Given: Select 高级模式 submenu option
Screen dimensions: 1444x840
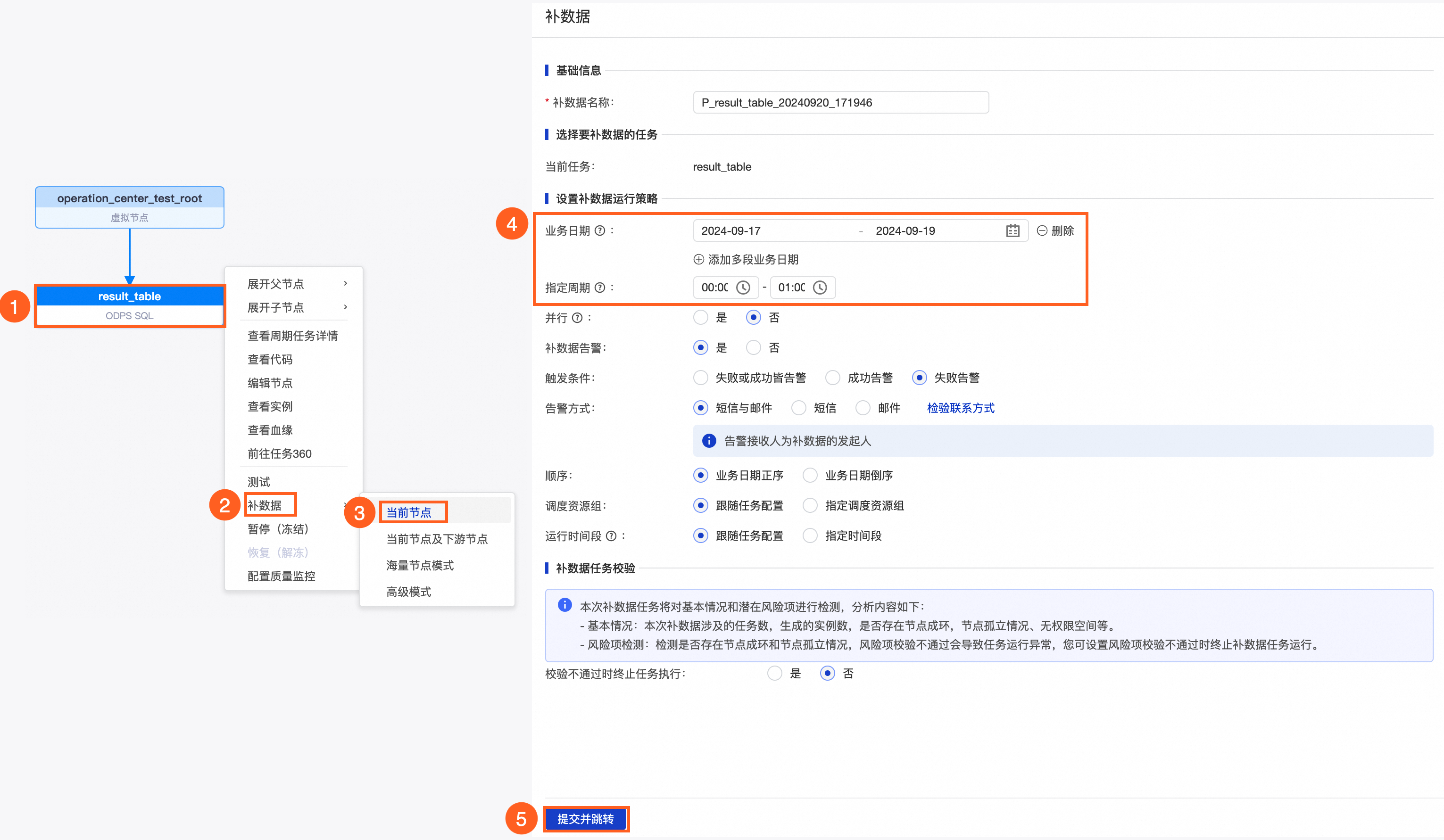Looking at the screenshot, I should click(x=408, y=592).
